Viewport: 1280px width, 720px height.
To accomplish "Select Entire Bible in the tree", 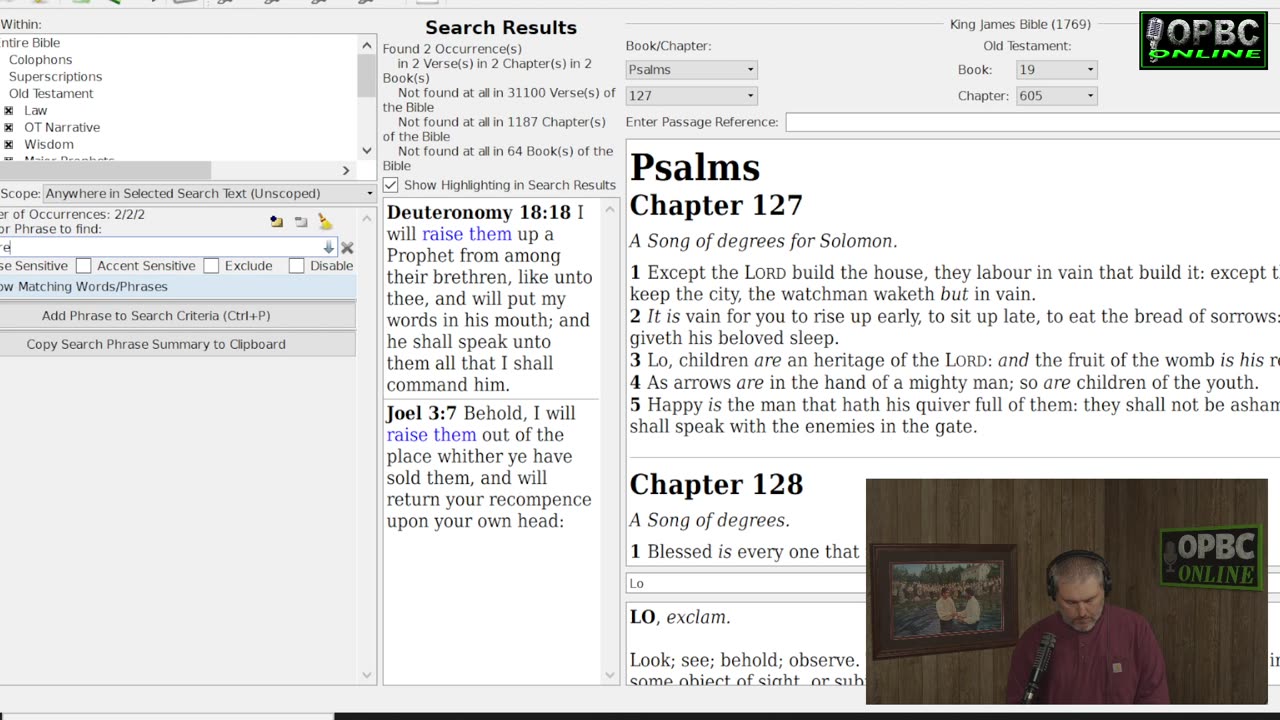I will click(30, 43).
